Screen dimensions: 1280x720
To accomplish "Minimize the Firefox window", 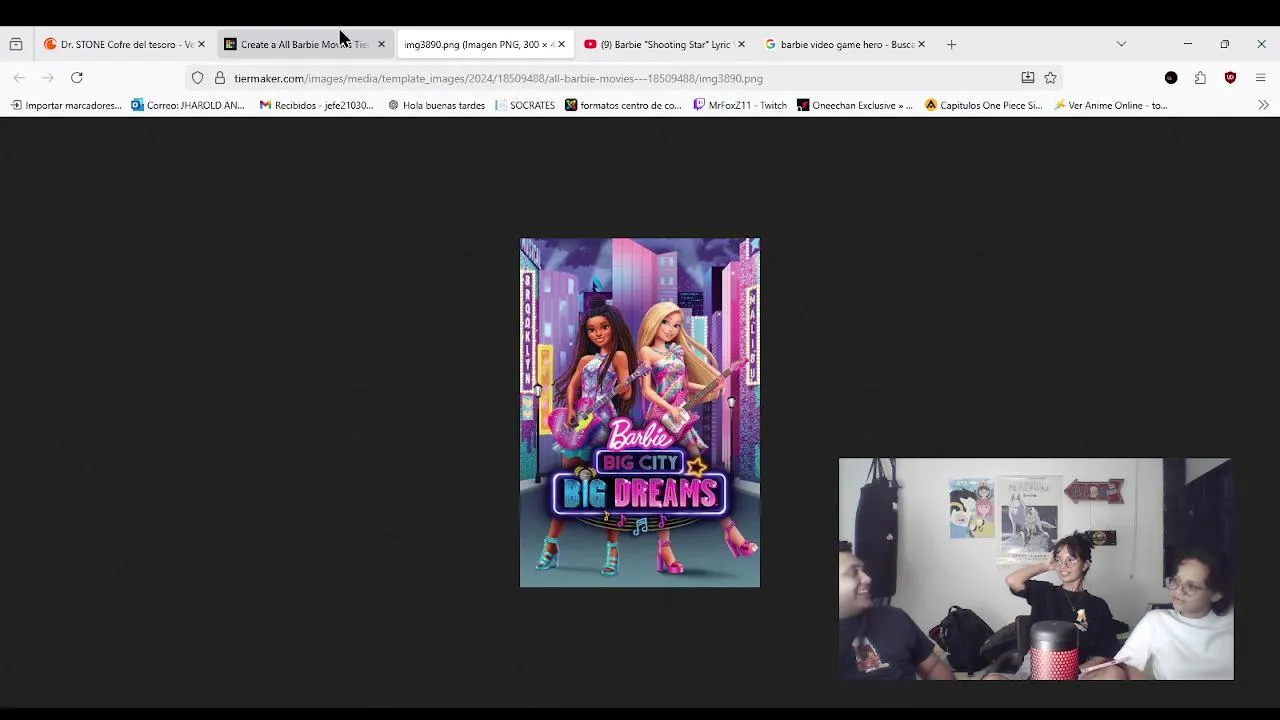I will tap(1187, 44).
